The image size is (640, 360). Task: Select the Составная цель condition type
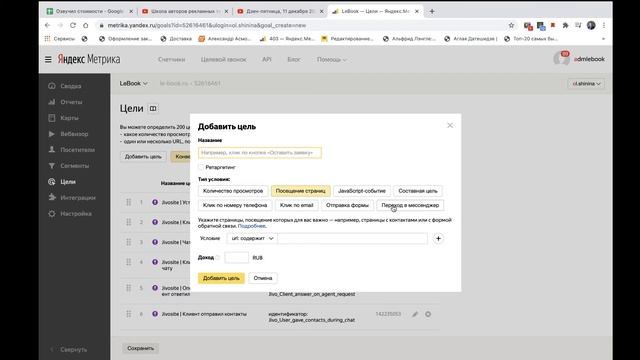418,191
